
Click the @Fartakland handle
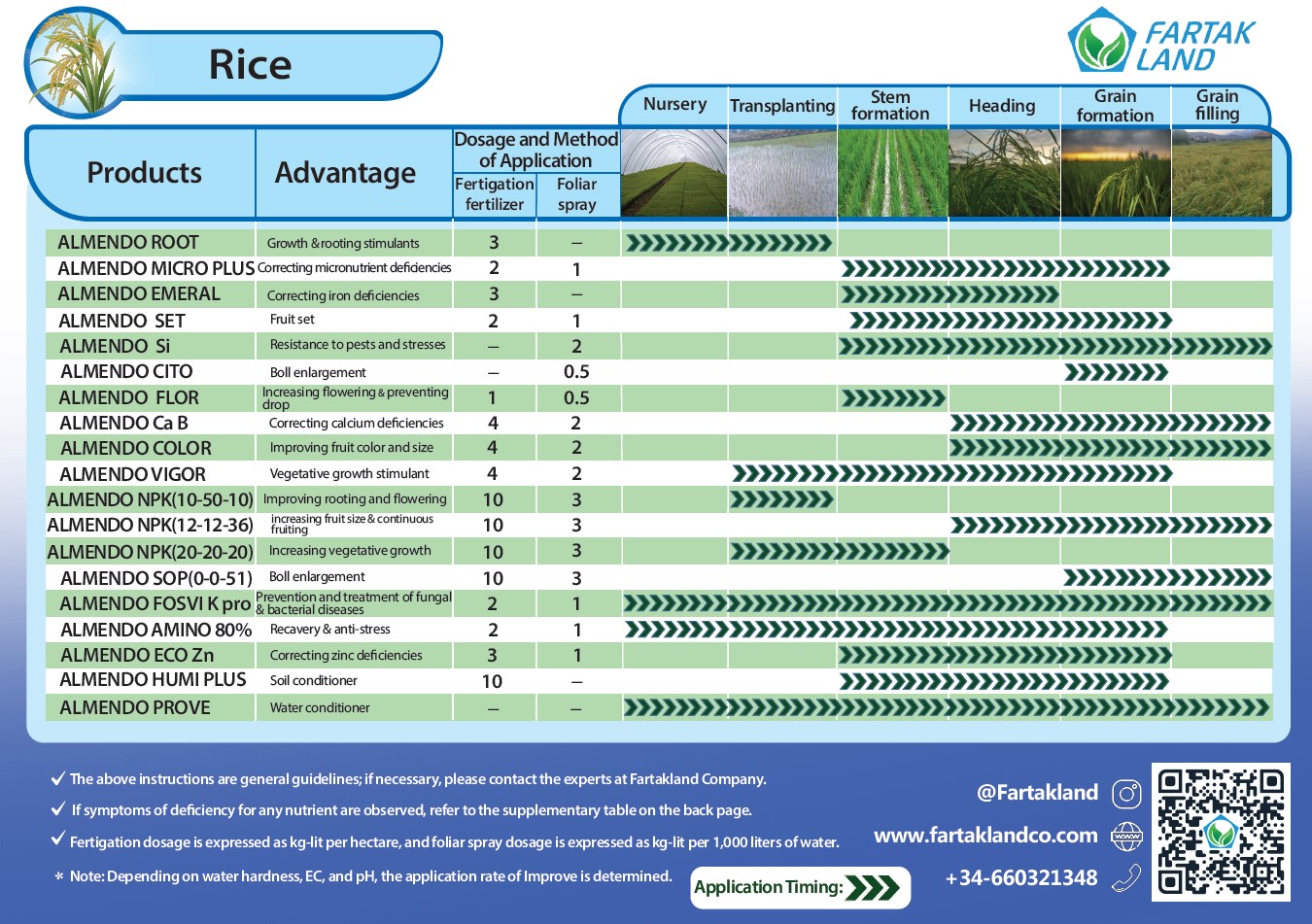[x=1037, y=793]
